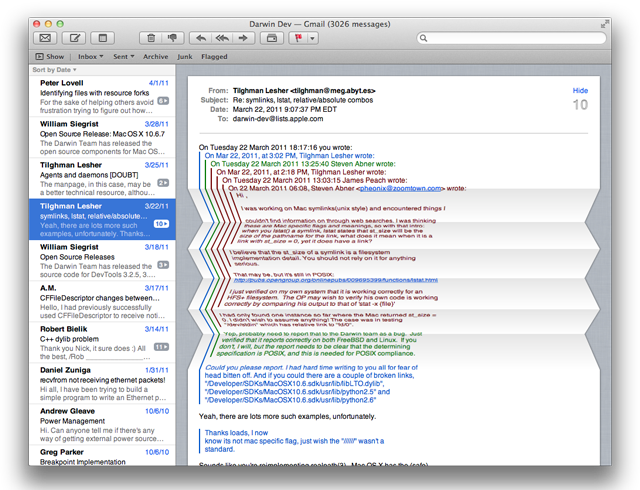Click Hide to collapse message details

pos(580,91)
